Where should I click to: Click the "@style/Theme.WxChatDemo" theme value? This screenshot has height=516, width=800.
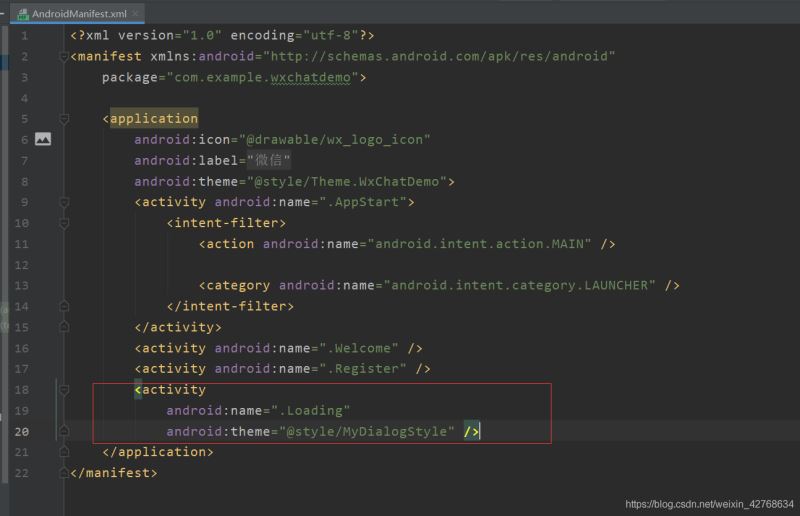coord(346,182)
